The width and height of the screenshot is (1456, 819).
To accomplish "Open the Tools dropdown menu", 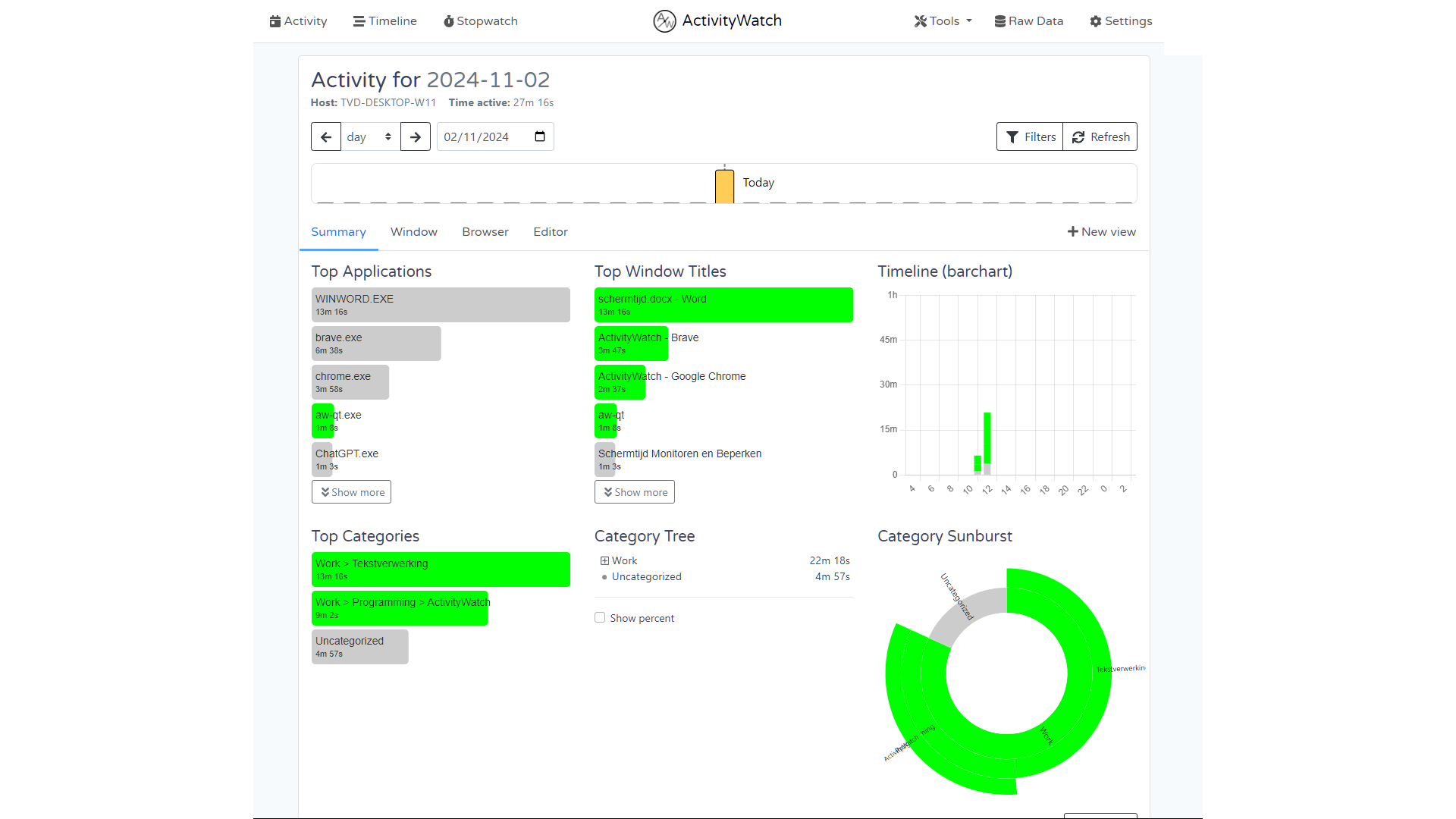I will 943,21.
